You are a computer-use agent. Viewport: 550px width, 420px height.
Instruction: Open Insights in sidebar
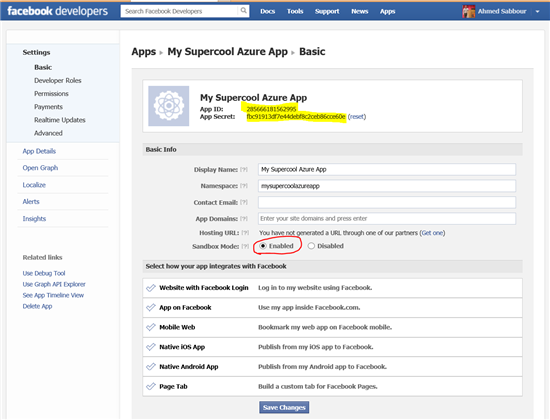point(34,219)
